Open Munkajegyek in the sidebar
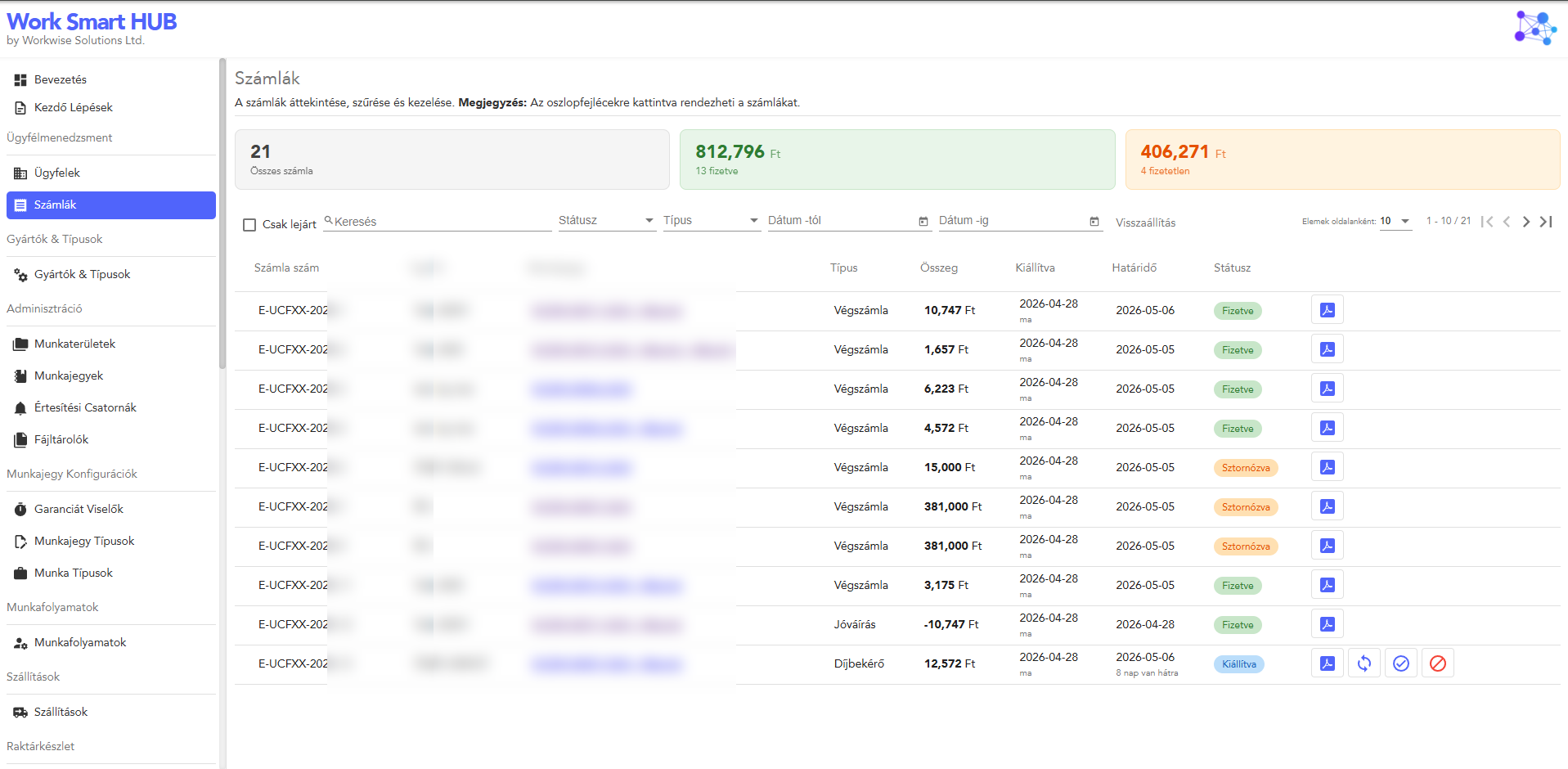Viewport: 1568px width, 769px height. 111,376
